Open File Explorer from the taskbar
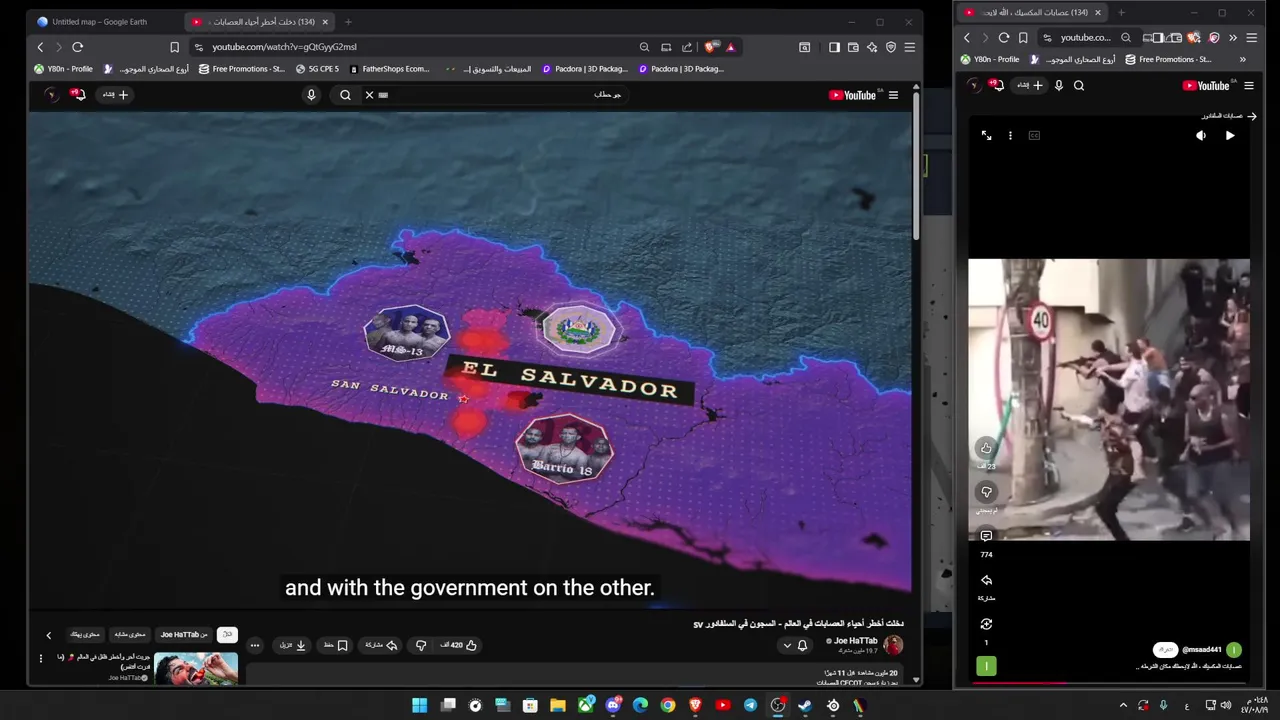 click(558, 706)
